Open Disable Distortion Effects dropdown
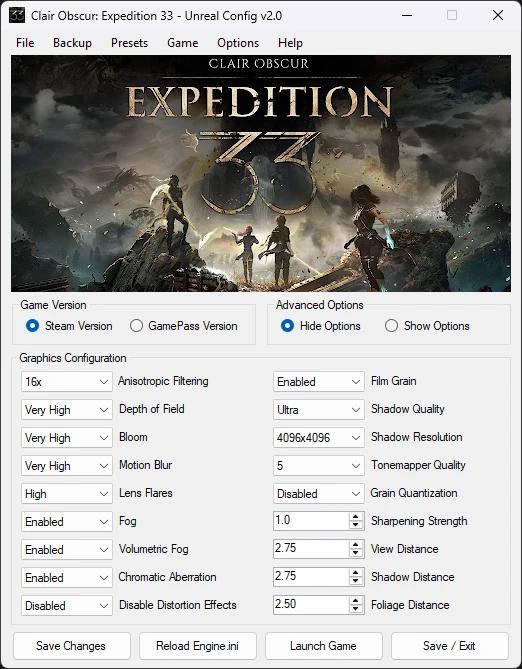 tap(67, 605)
